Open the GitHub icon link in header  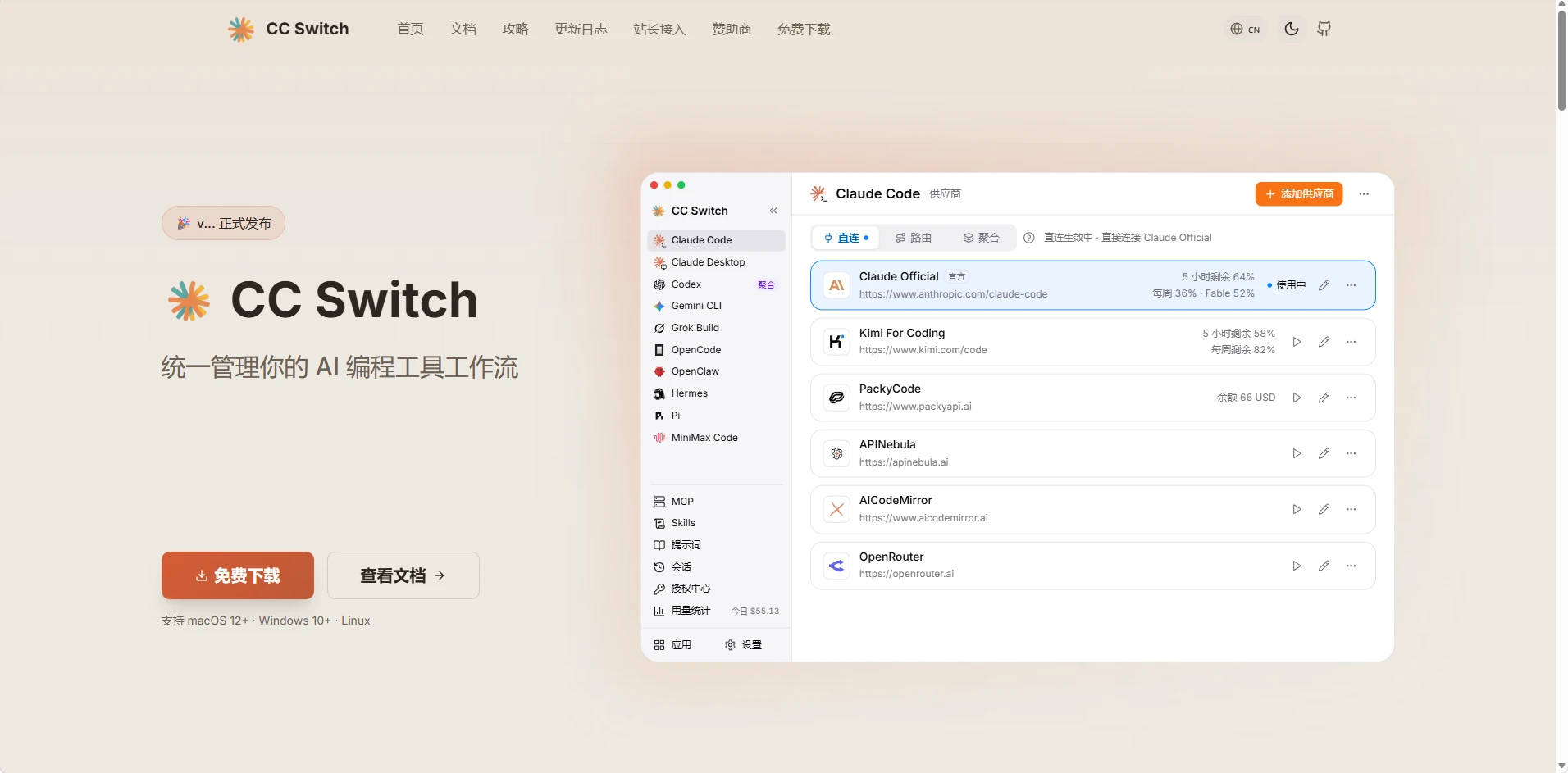[x=1324, y=29]
